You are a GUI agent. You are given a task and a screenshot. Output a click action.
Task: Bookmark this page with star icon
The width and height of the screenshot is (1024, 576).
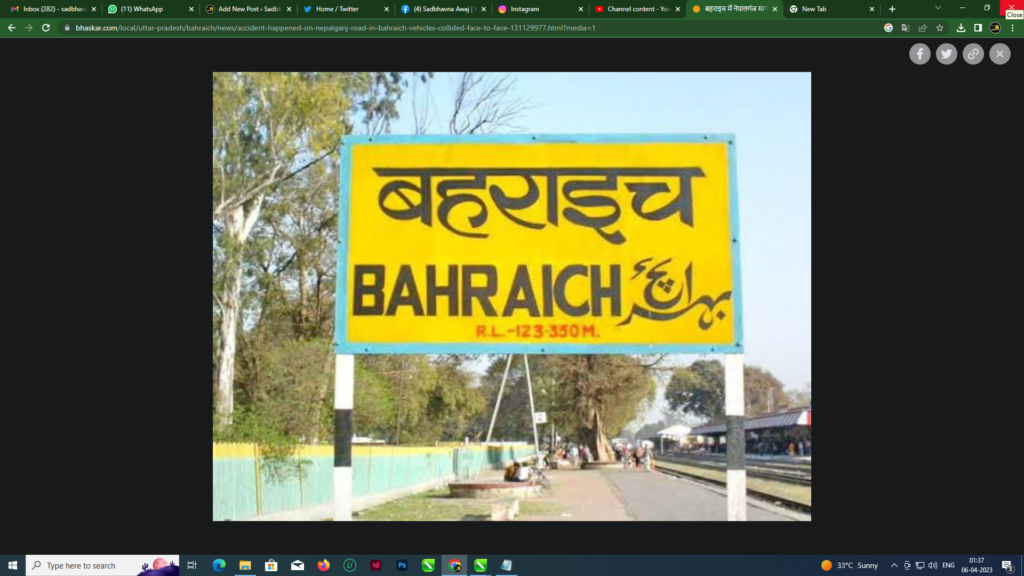939,28
